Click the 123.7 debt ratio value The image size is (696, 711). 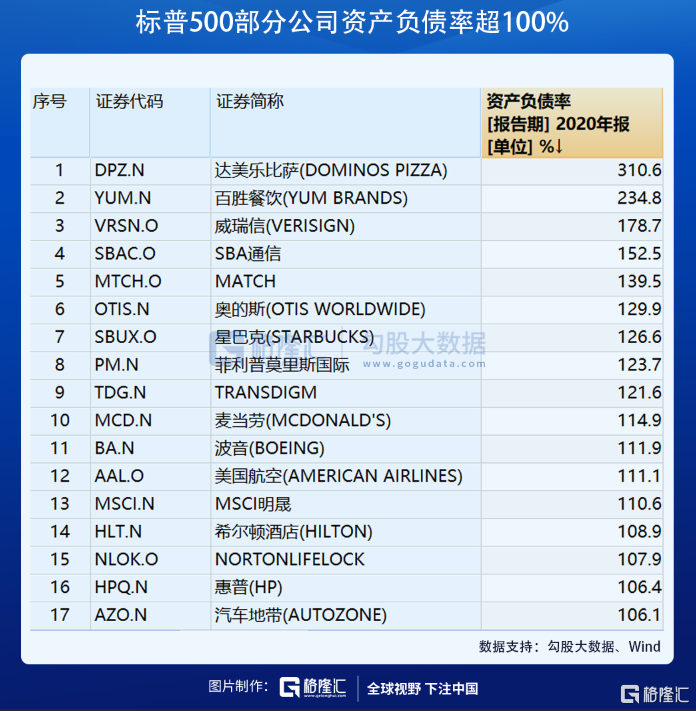pyautogui.click(x=639, y=365)
